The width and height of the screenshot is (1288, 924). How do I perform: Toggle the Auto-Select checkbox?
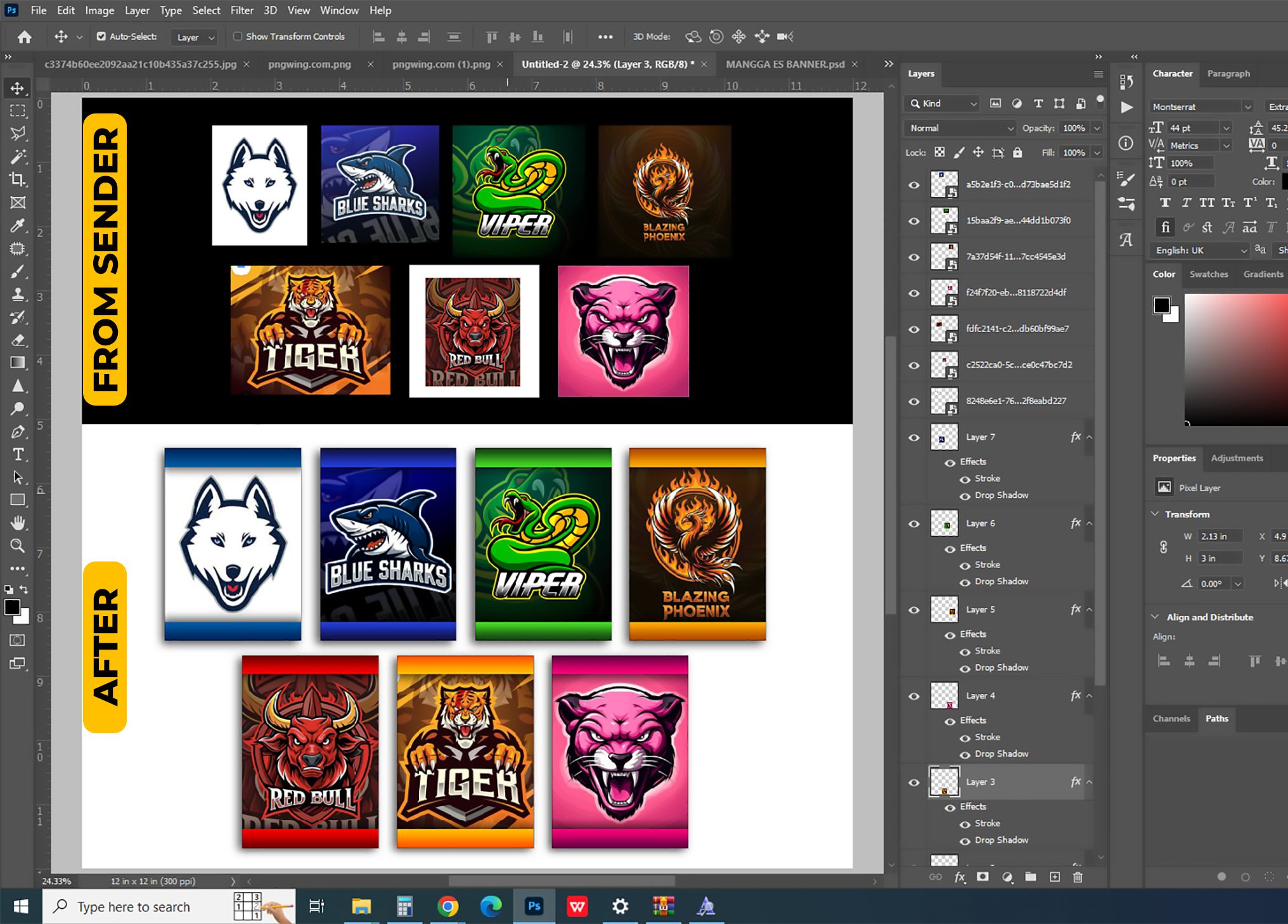point(101,37)
